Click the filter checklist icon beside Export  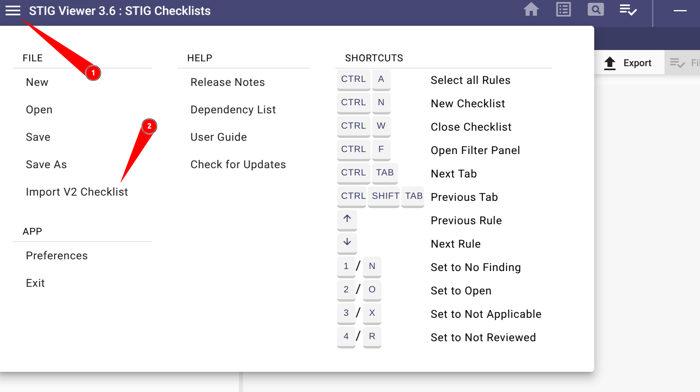point(677,63)
